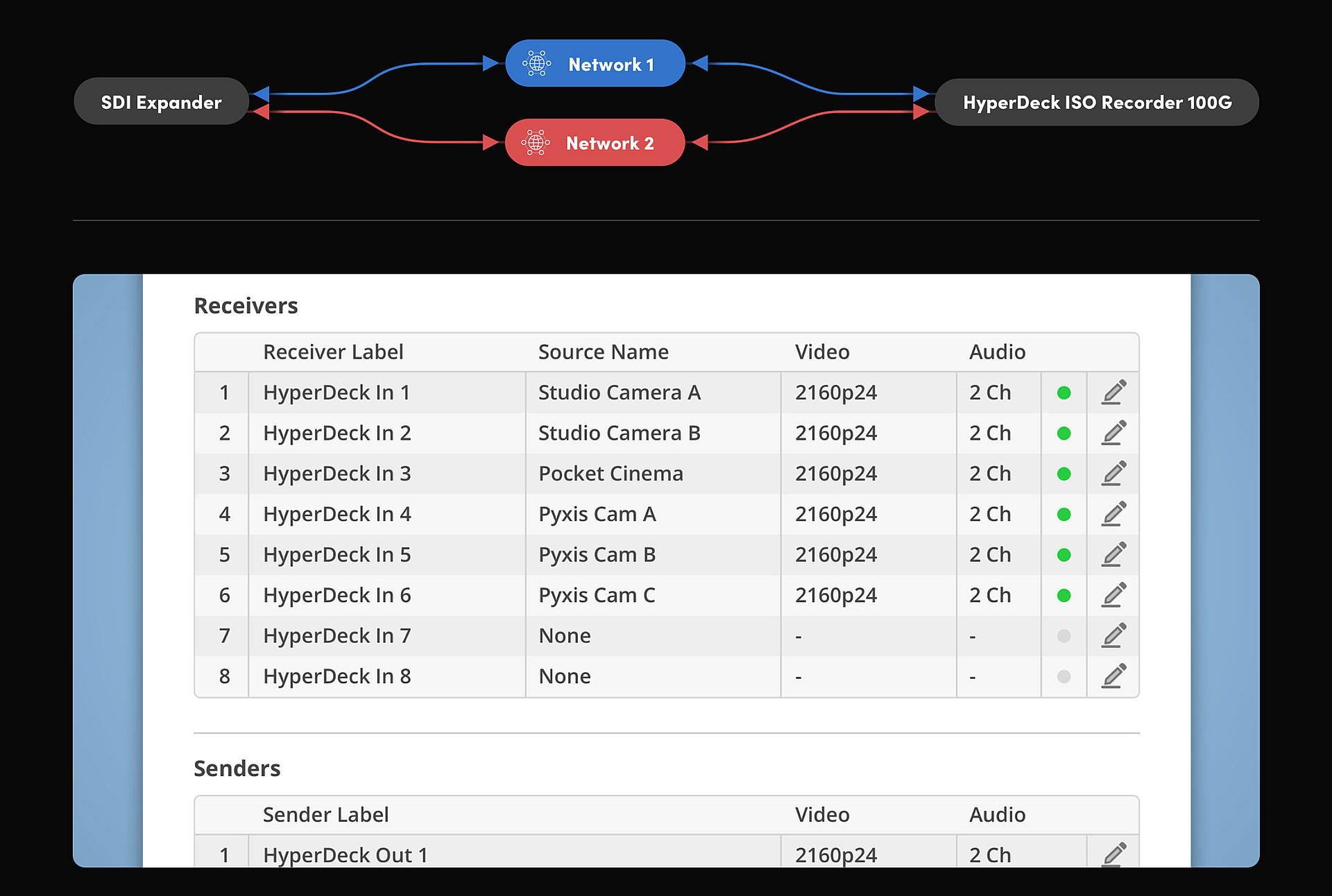This screenshot has height=896, width=1332.
Task: Select the HyperDeck In 1 label
Action: tap(336, 393)
